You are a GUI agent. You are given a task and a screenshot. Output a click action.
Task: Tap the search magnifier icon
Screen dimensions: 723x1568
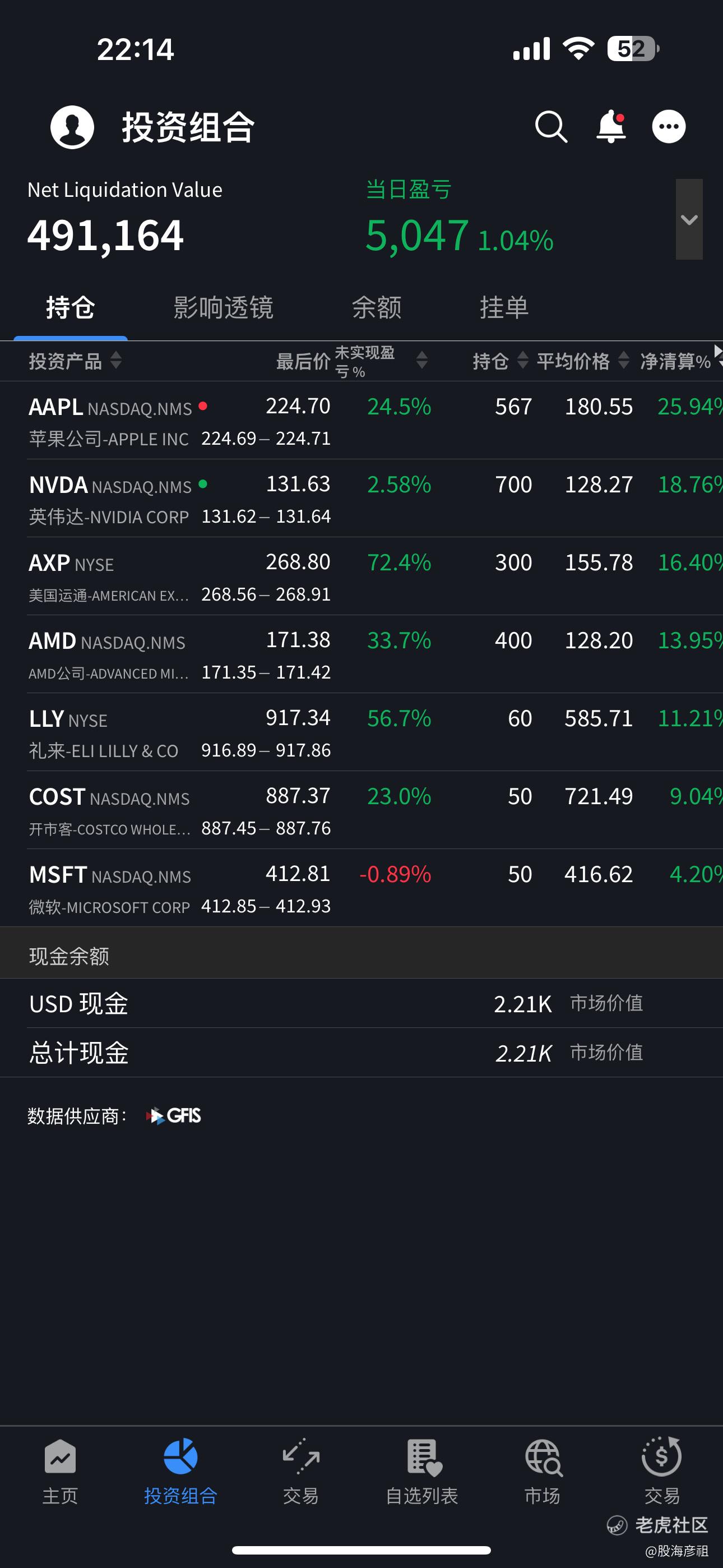tap(551, 127)
